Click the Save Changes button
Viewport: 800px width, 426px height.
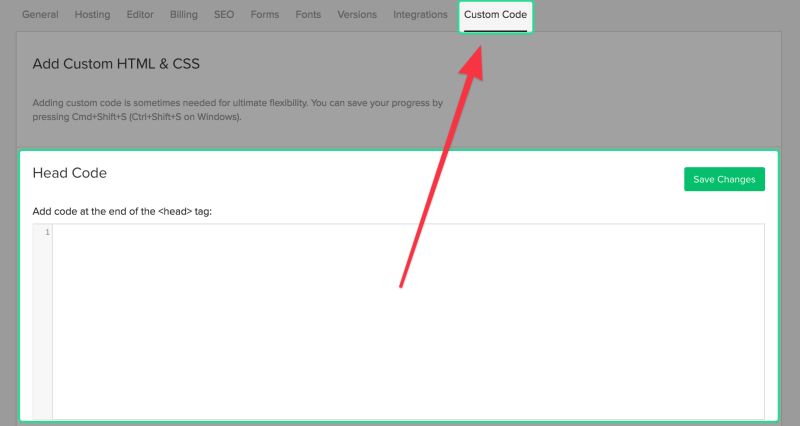(724, 179)
